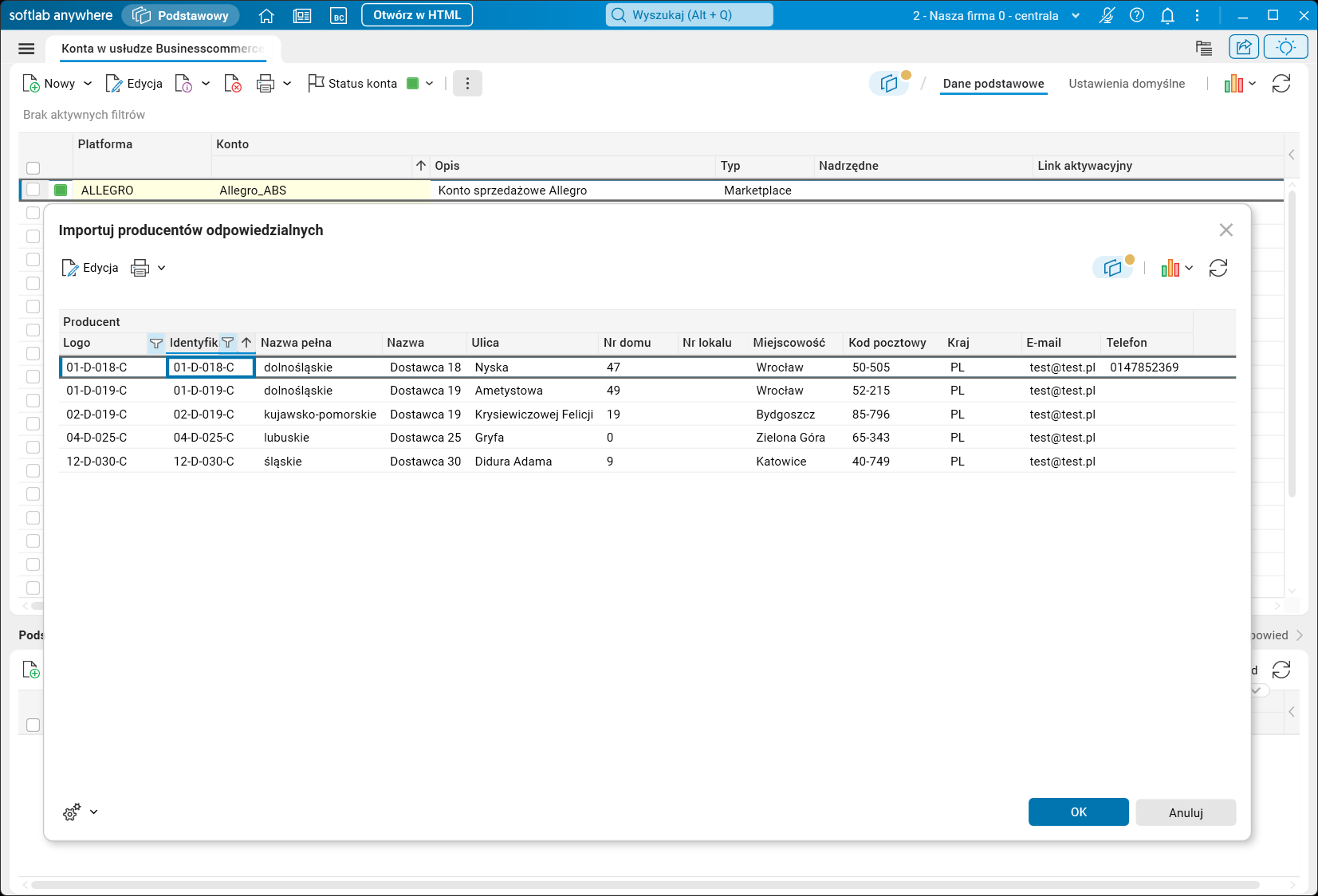The width and height of the screenshot is (1318, 896).
Task: Click the help question mark icon
Action: [x=1137, y=15]
